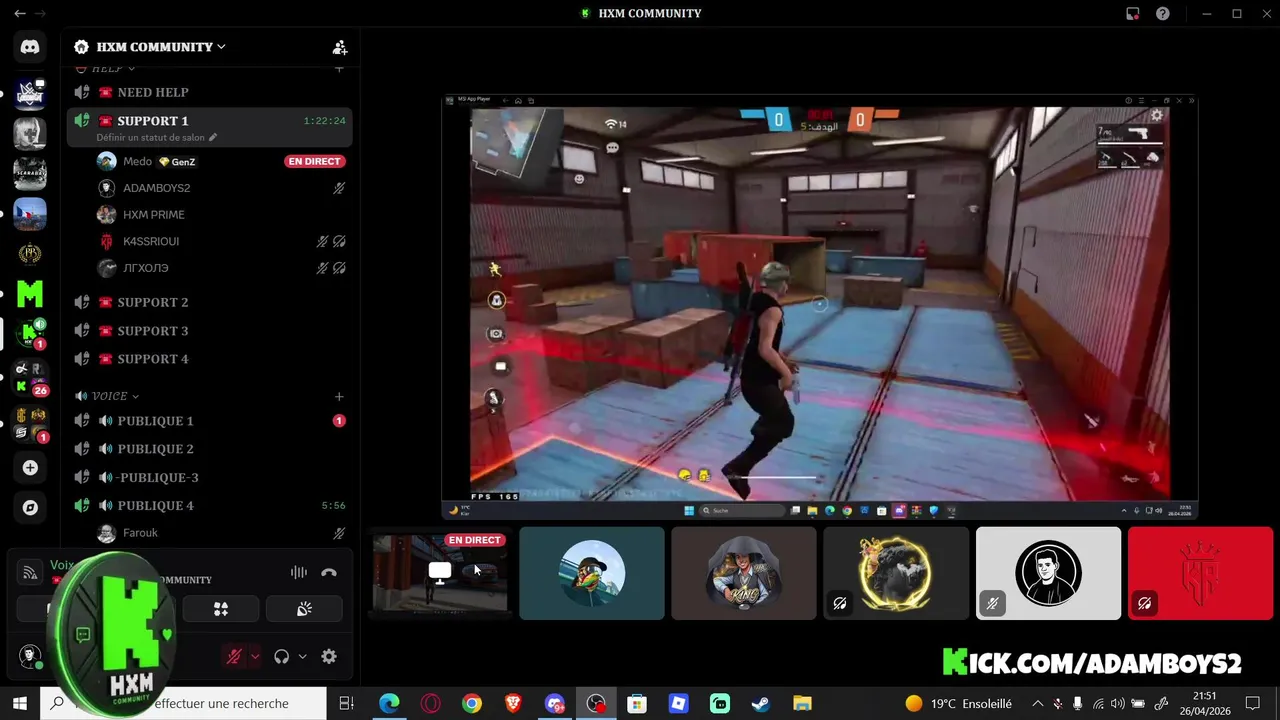Focus the Windows taskbar search field
Image resolution: width=1280 pixels, height=720 pixels.
(185, 703)
